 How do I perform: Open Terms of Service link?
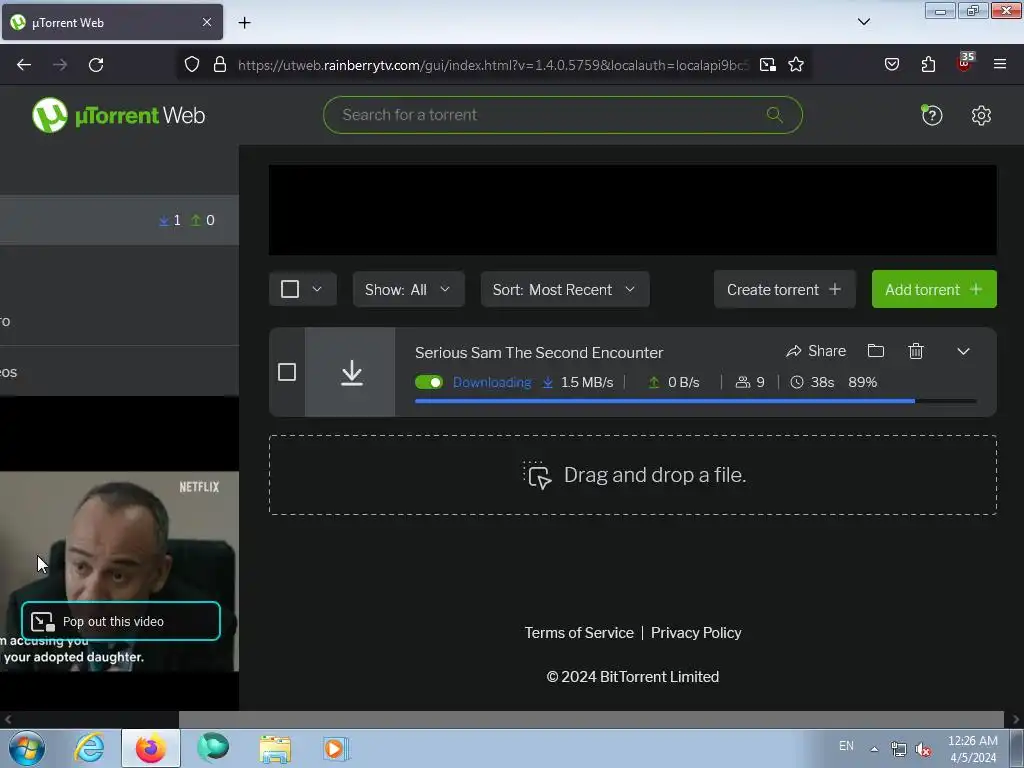[x=579, y=633]
